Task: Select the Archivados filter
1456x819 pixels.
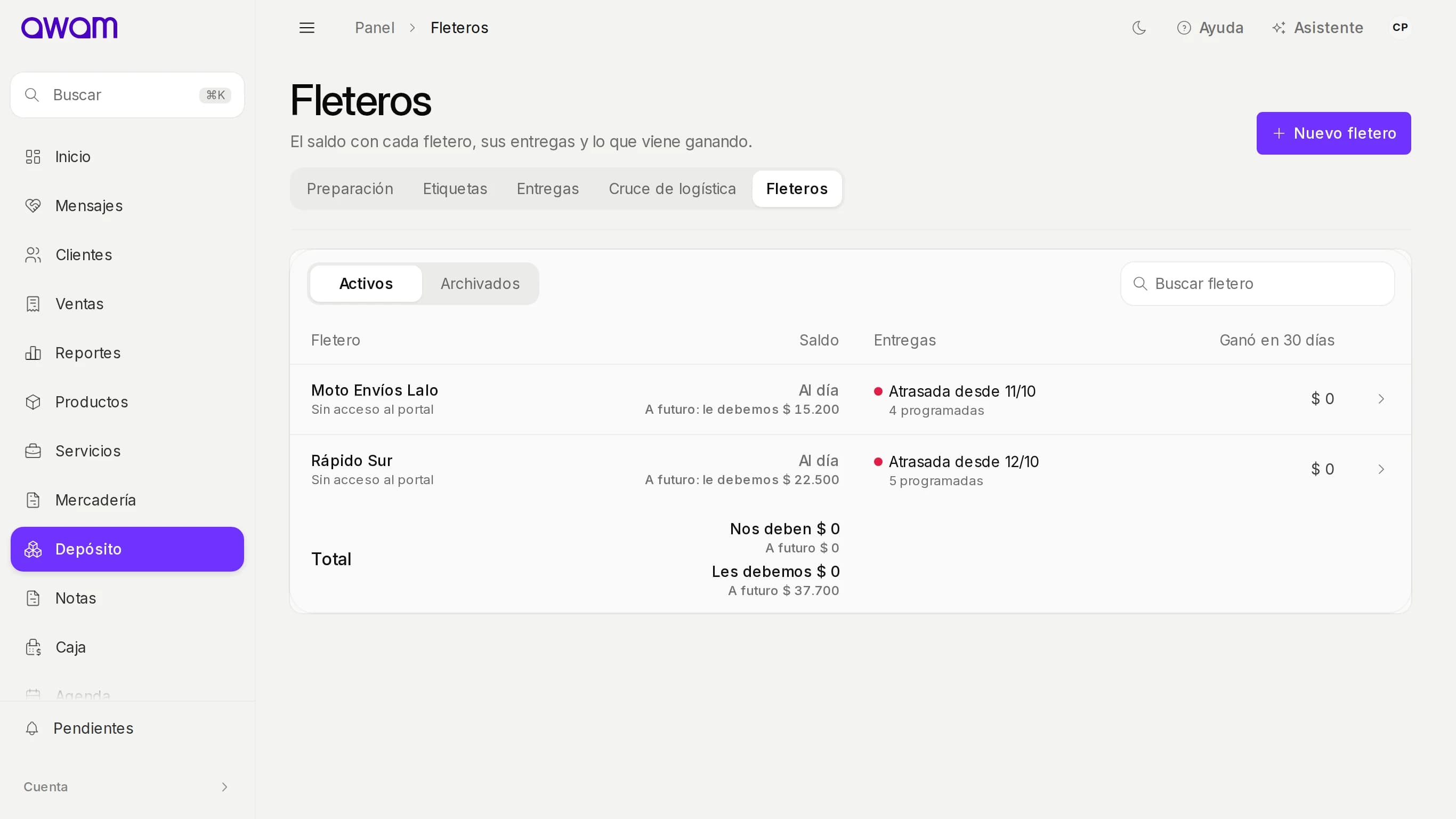Action: [x=480, y=283]
